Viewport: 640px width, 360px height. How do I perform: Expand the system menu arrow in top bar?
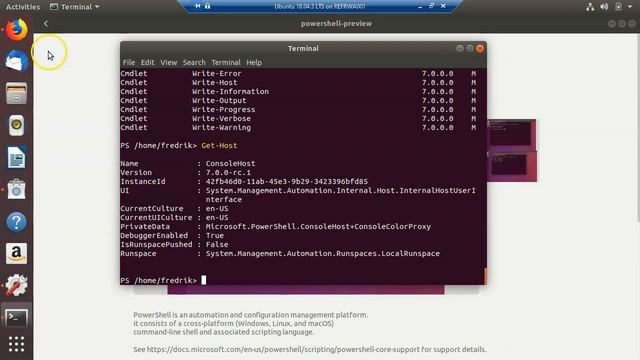point(630,7)
